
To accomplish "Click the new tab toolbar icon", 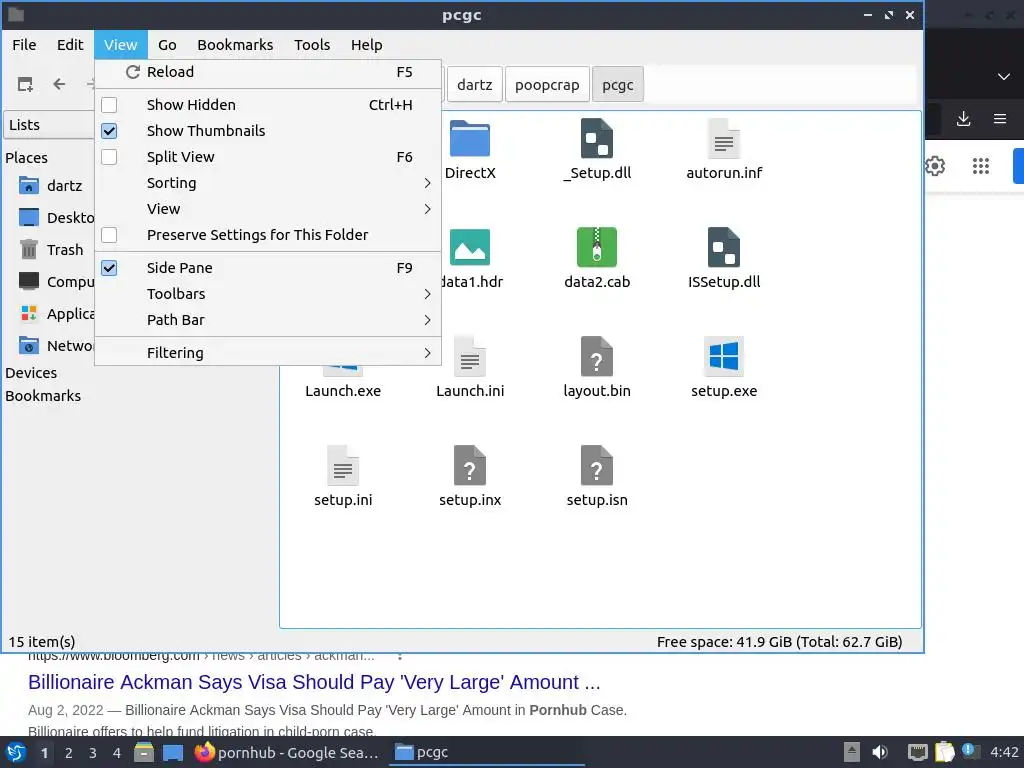I will pos(25,84).
